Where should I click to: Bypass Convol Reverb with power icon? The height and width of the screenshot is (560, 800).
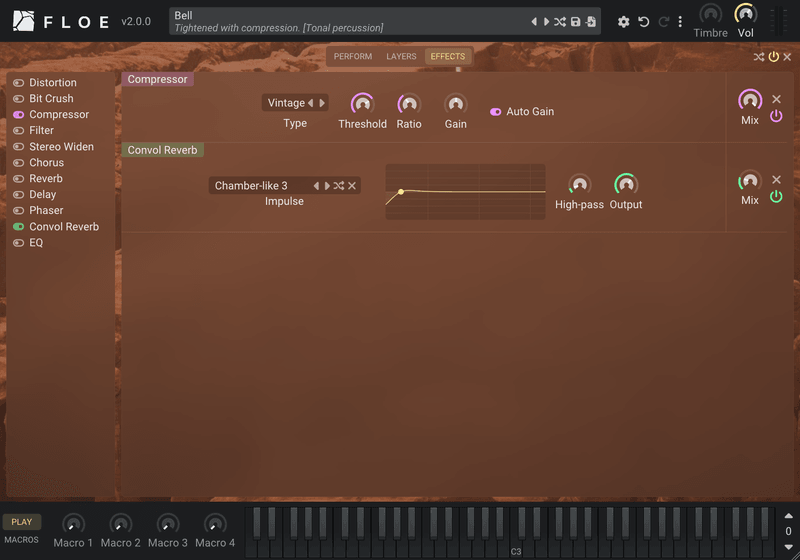click(x=776, y=196)
